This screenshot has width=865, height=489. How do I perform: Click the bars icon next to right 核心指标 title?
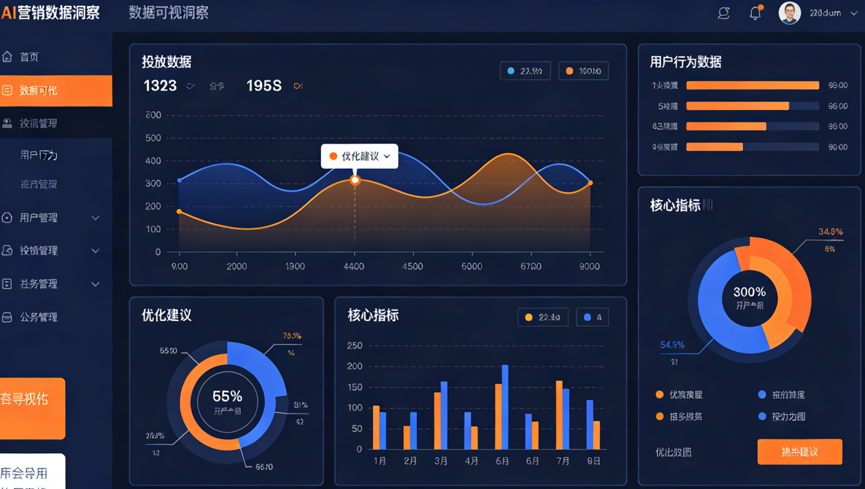[708, 205]
